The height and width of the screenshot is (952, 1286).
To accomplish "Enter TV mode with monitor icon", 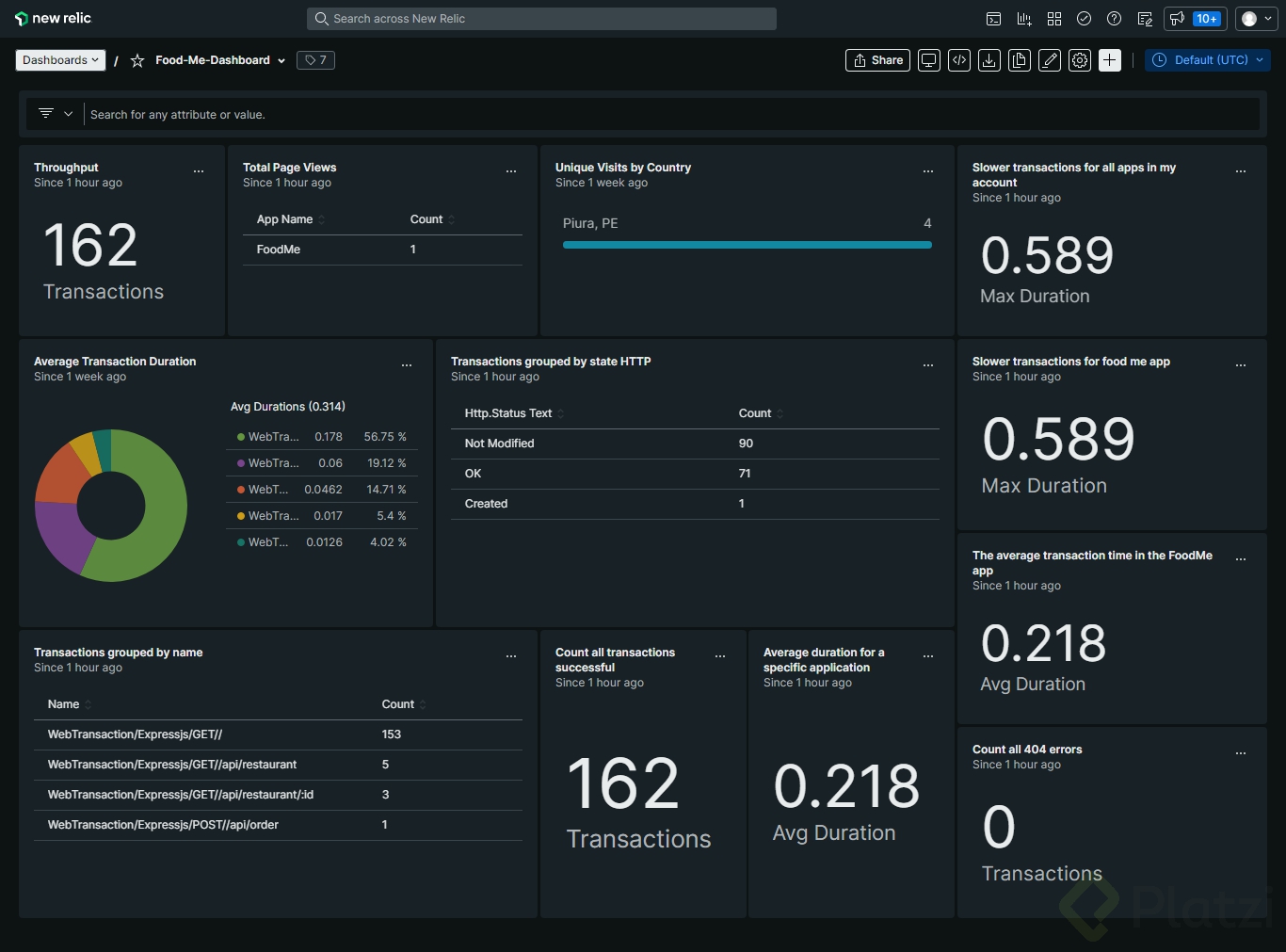I will coord(929,60).
